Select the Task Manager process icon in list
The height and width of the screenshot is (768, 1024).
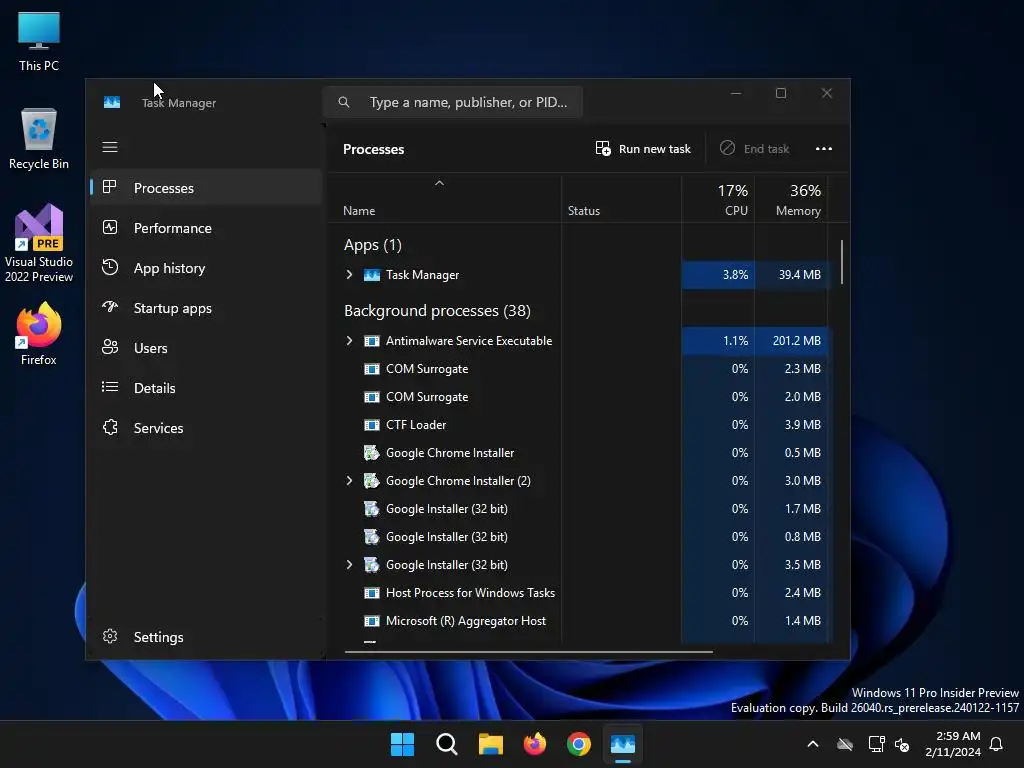click(372, 275)
